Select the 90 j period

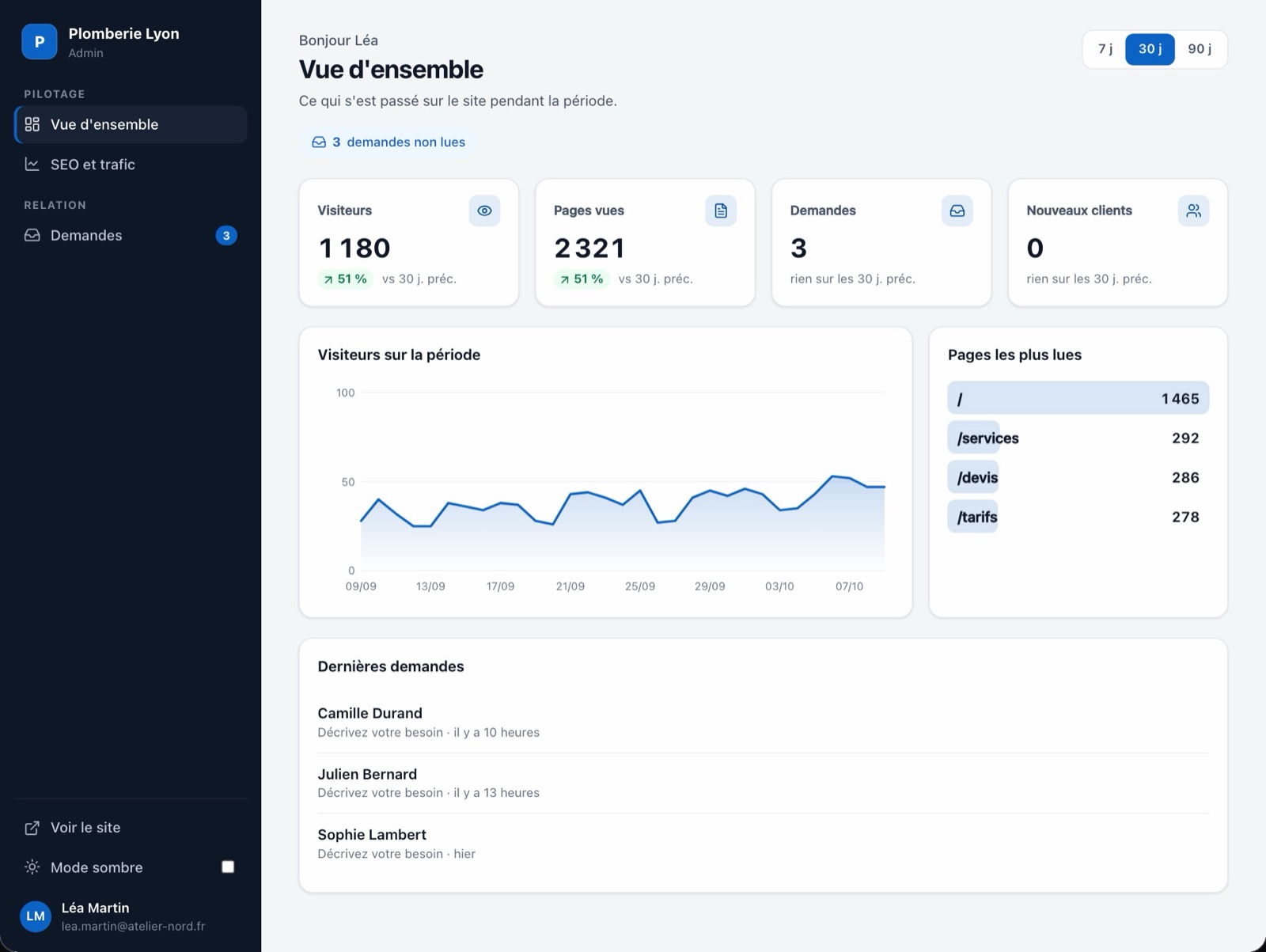coord(1200,49)
